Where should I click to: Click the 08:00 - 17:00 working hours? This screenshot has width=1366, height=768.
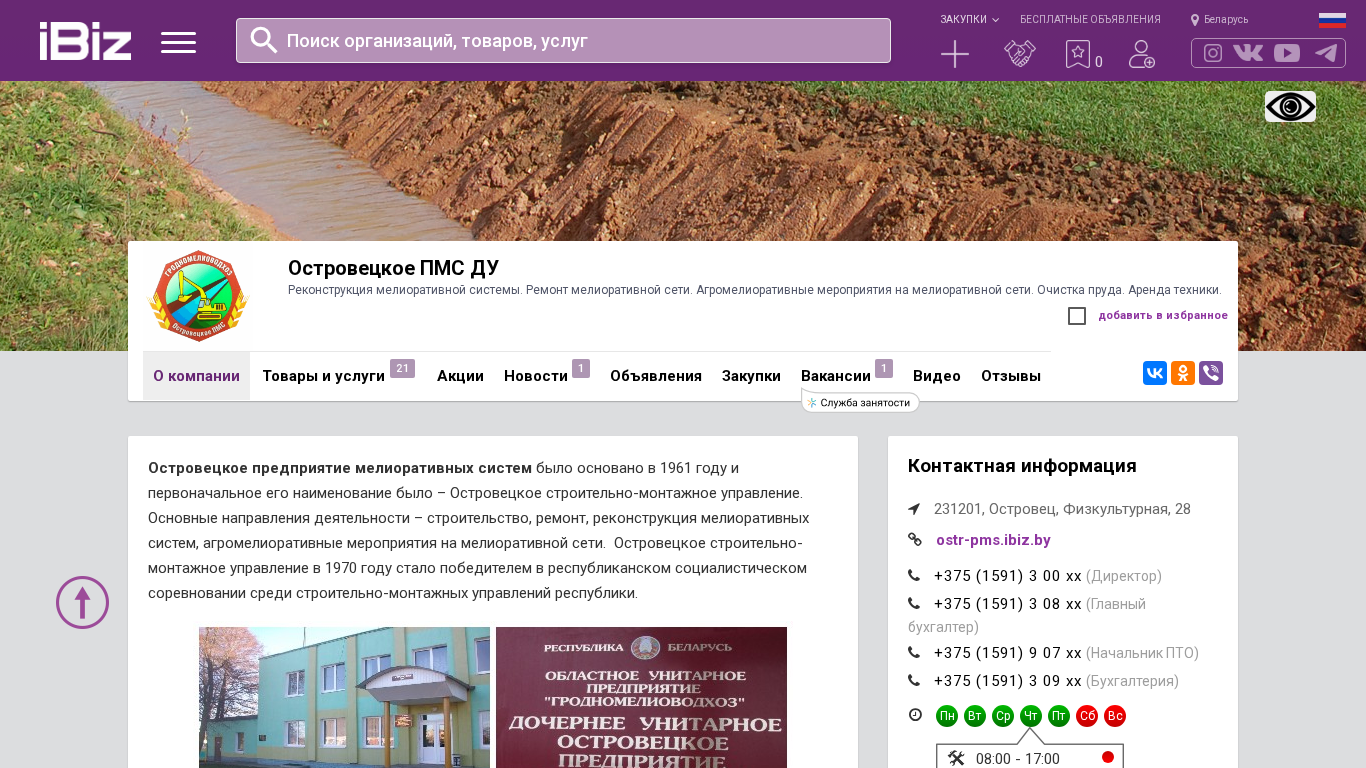coord(1018,759)
